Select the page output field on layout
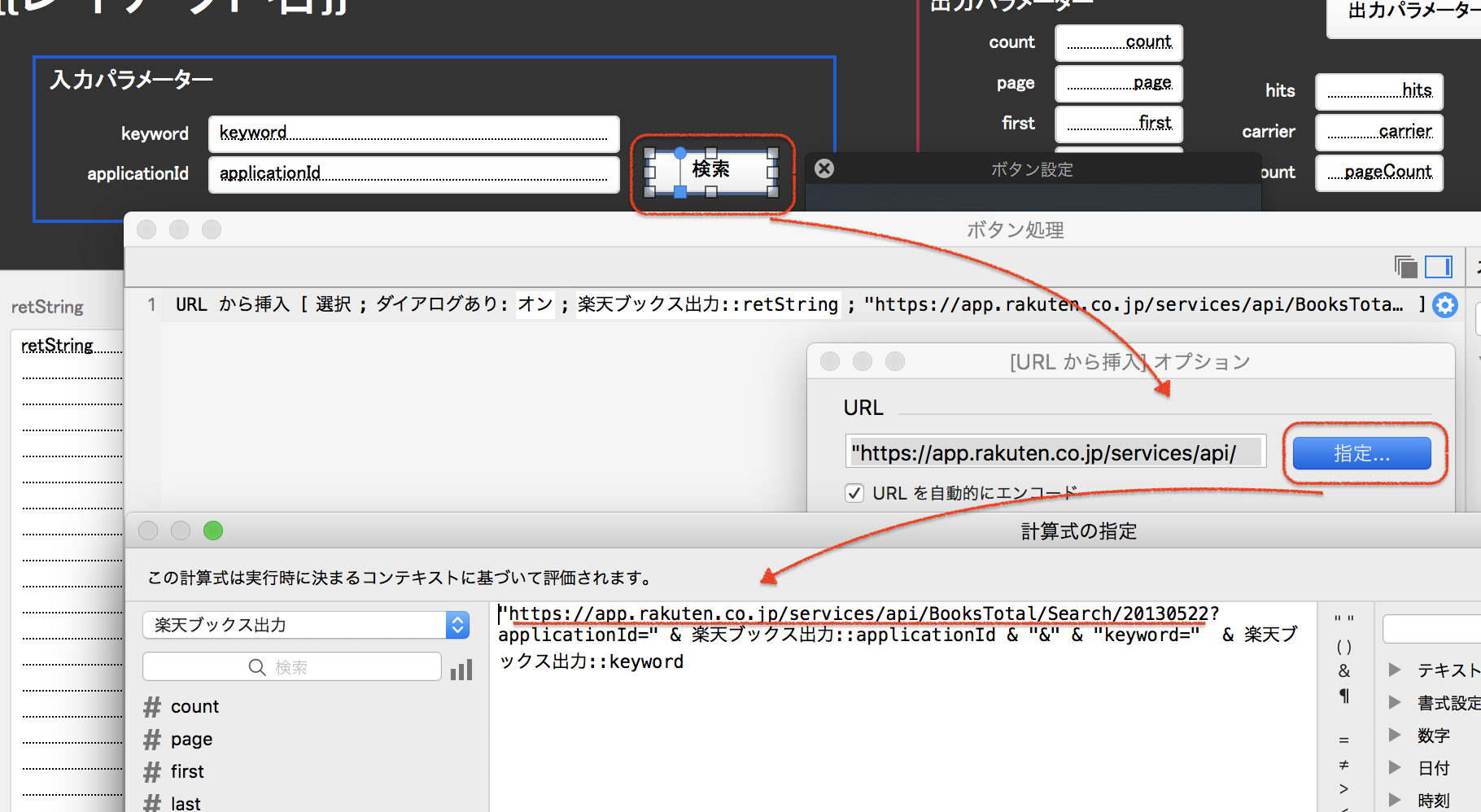Screen dimensions: 1481x812 coord(1119,84)
